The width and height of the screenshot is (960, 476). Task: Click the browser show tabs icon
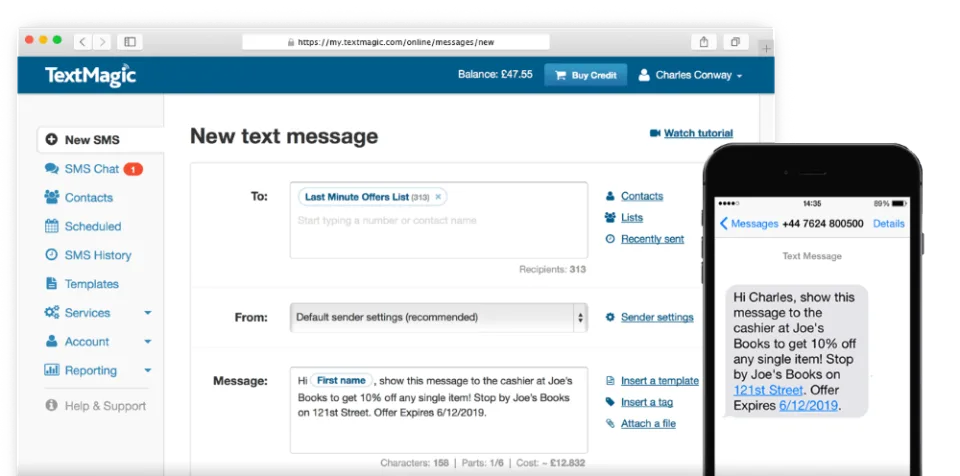[x=735, y=42]
